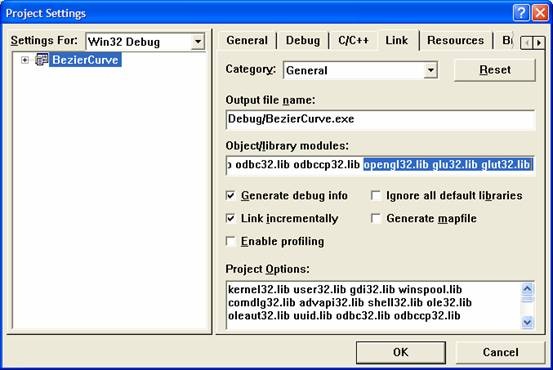Click Project Options scroll down arrow
The height and width of the screenshot is (370, 553).
coord(527,322)
